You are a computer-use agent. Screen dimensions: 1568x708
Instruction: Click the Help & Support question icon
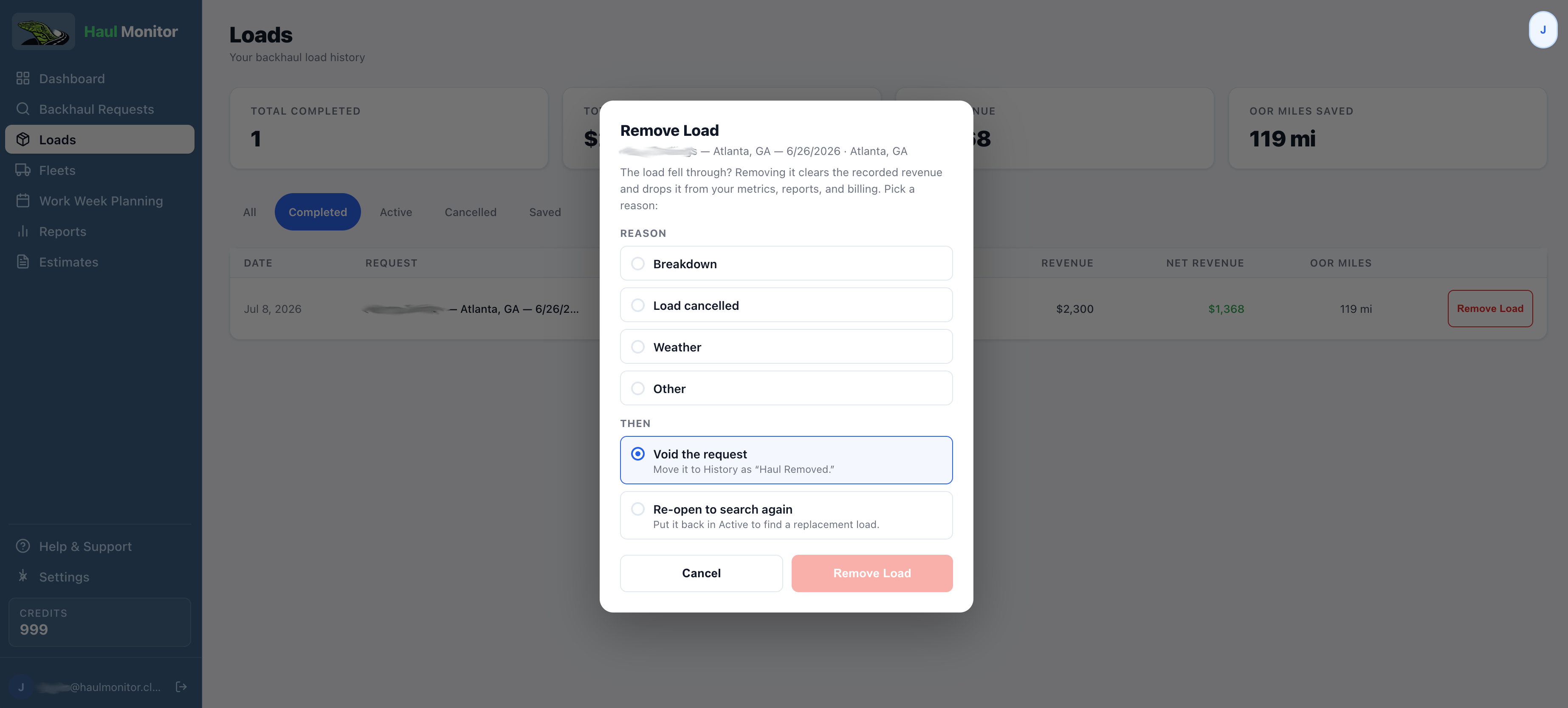coord(23,546)
